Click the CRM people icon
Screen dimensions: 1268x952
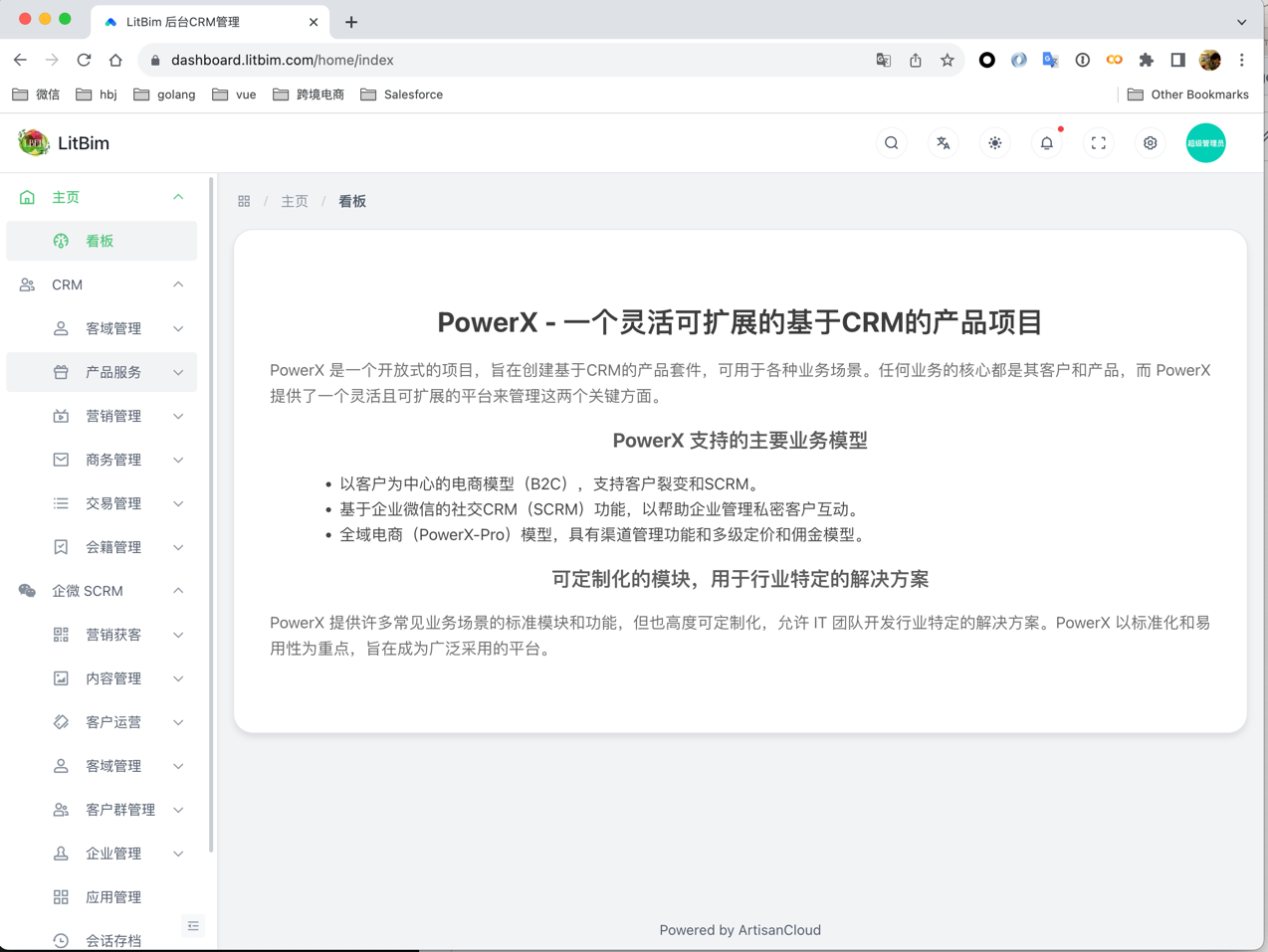pos(27,285)
